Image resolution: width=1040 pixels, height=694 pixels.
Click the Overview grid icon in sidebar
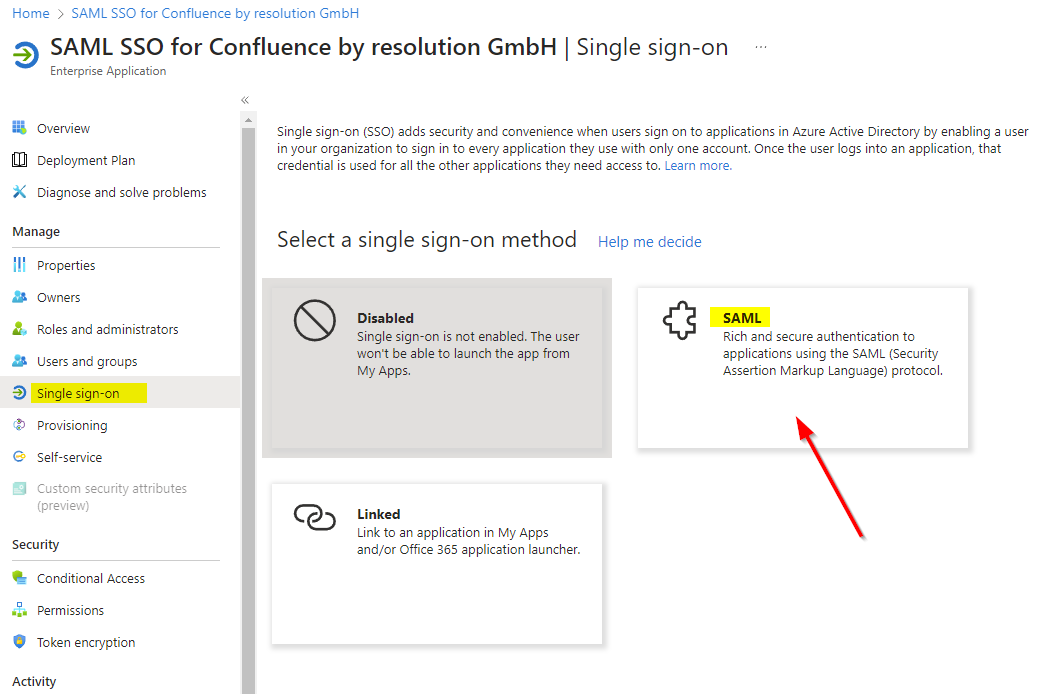pyautogui.click(x=19, y=128)
